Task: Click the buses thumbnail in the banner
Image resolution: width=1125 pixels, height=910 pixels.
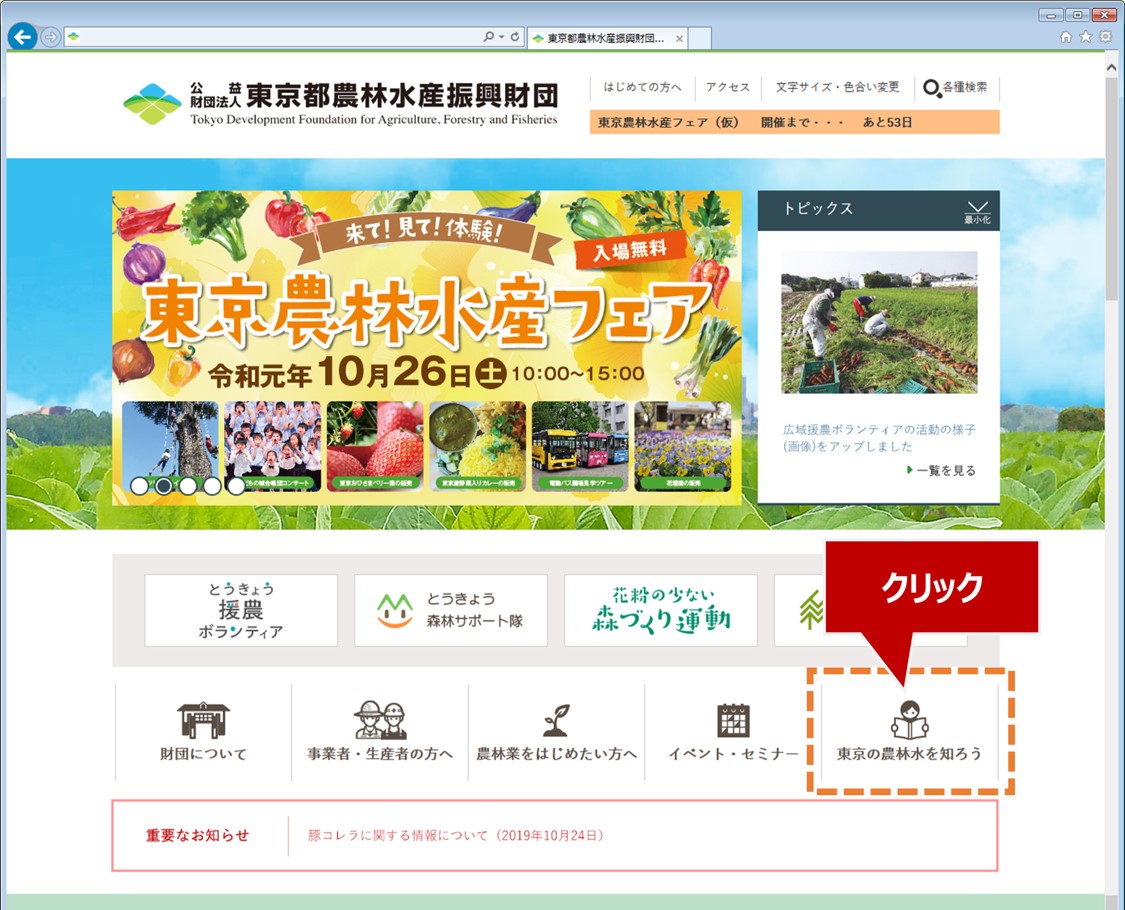Action: point(580,446)
